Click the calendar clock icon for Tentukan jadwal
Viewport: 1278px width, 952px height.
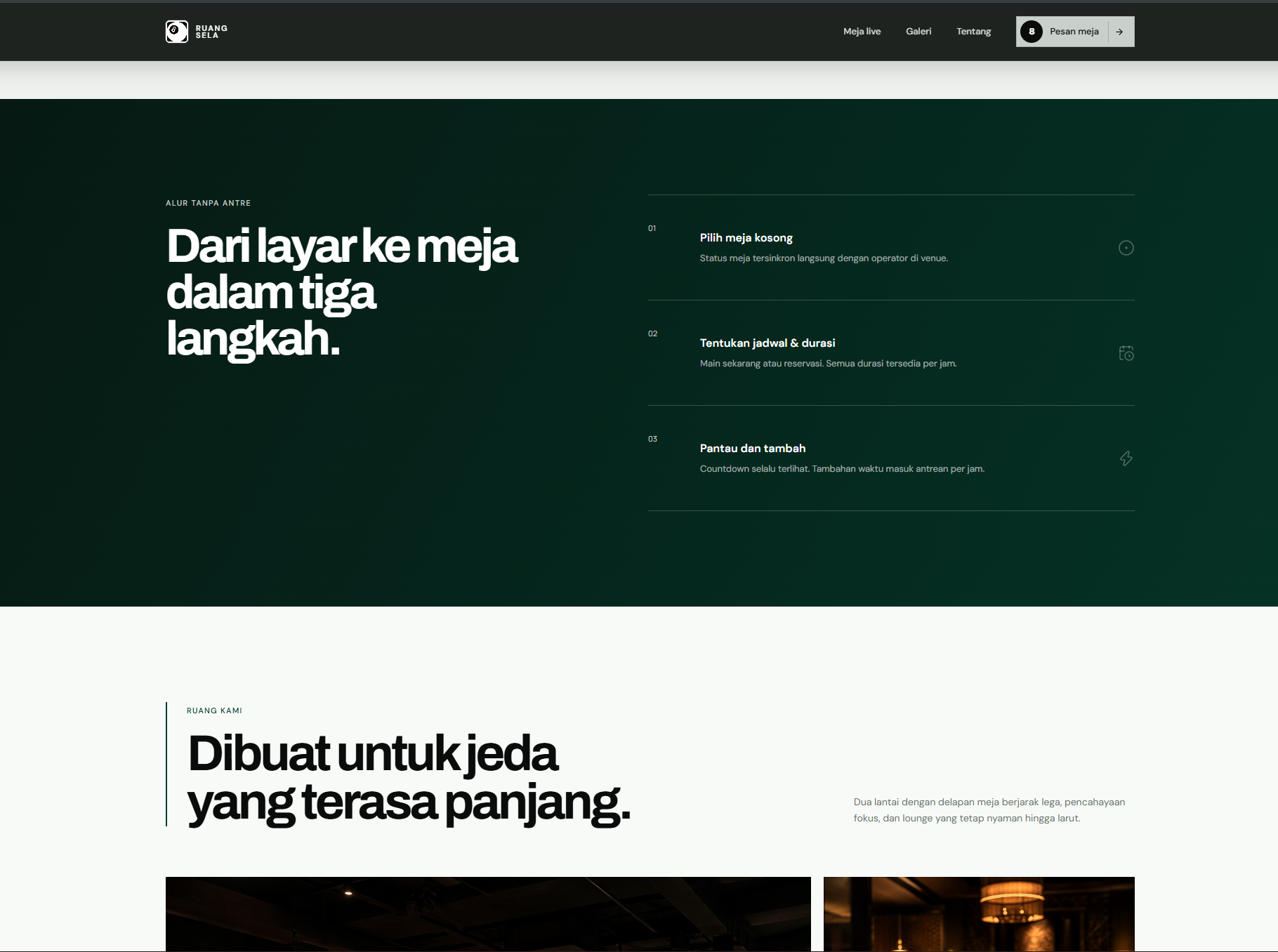(x=1126, y=353)
